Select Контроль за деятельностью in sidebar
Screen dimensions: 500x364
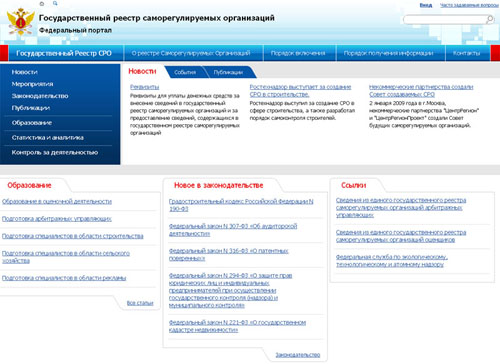[x=55, y=152]
